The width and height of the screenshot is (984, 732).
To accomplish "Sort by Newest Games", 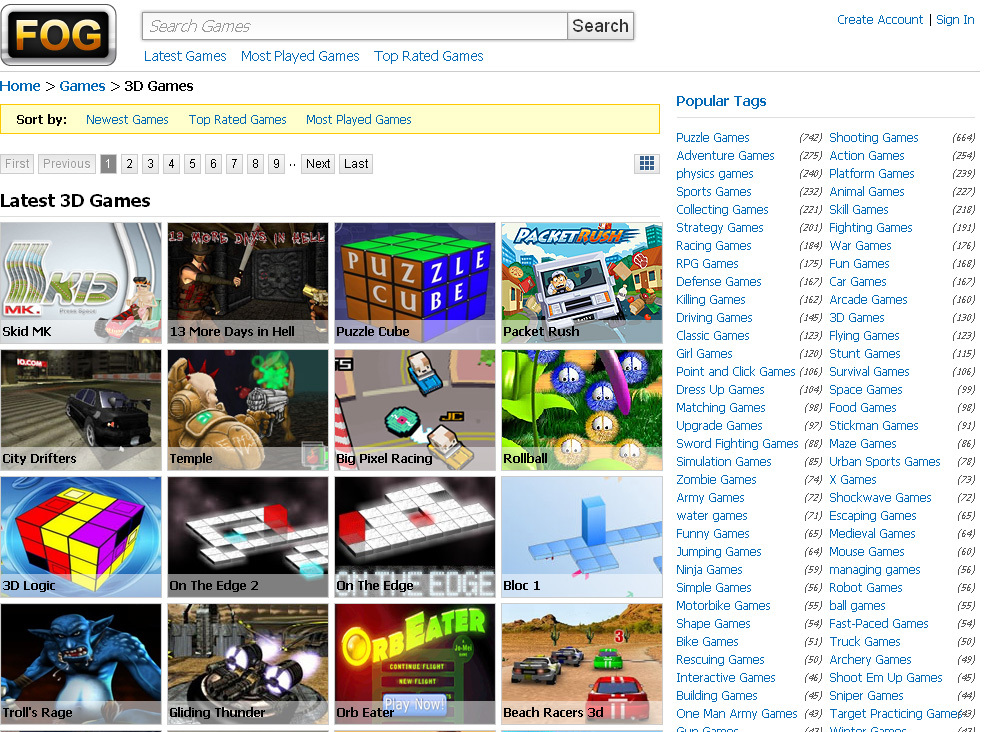I will (127, 120).
